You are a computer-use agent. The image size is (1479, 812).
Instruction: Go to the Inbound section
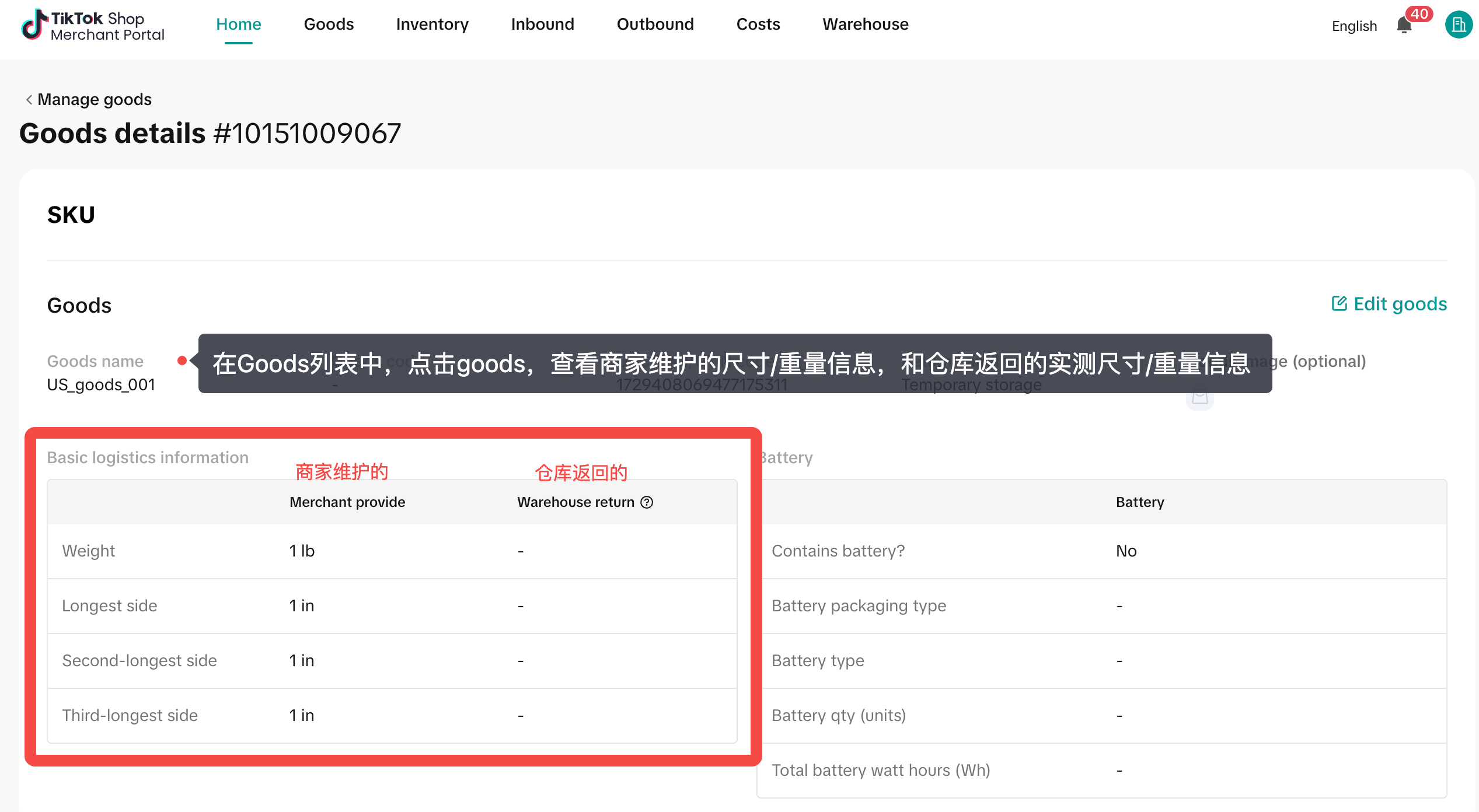[x=542, y=24]
